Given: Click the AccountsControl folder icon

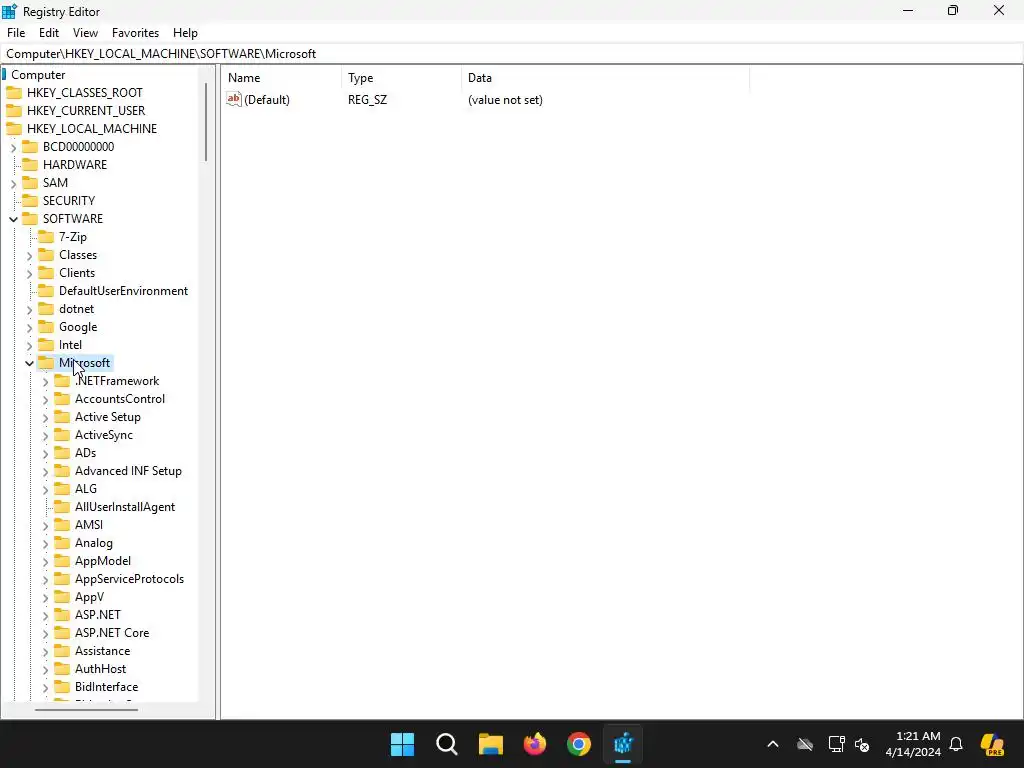Looking at the screenshot, I should (x=62, y=398).
